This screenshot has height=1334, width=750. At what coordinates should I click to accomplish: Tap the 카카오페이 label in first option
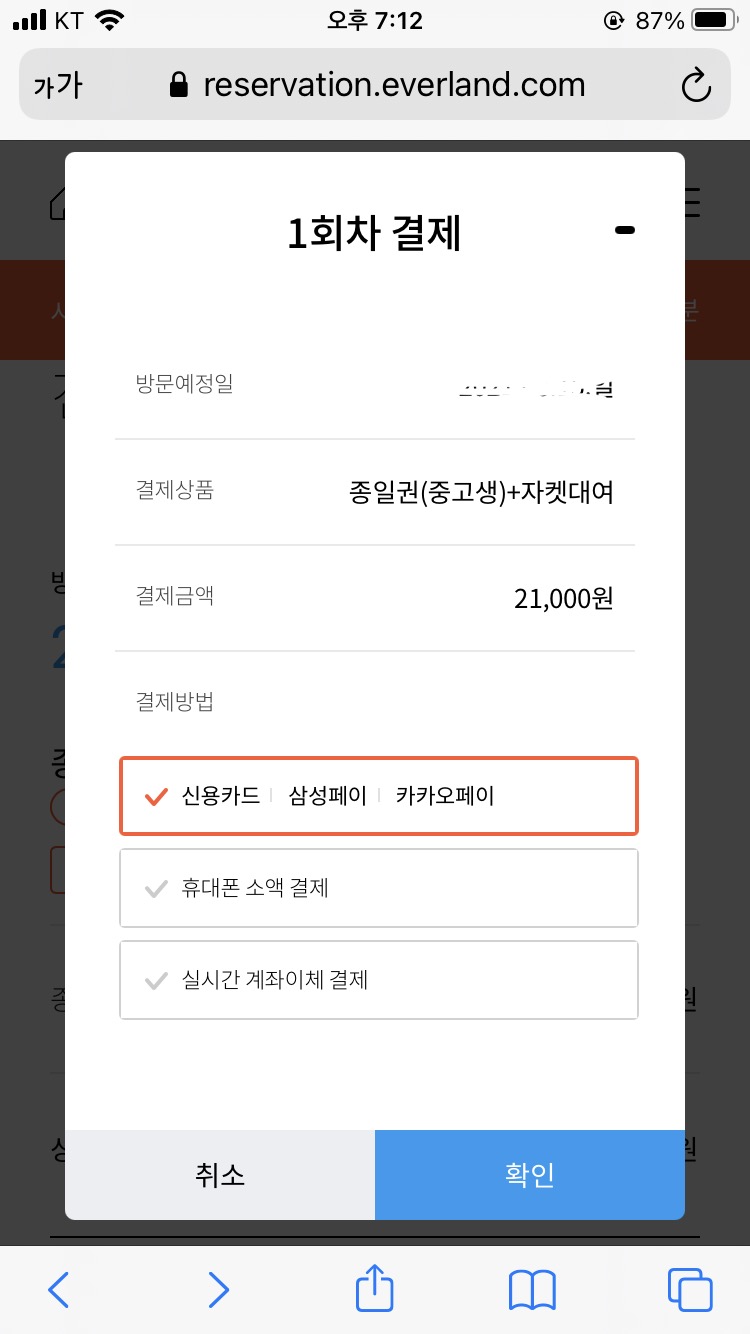[445, 796]
